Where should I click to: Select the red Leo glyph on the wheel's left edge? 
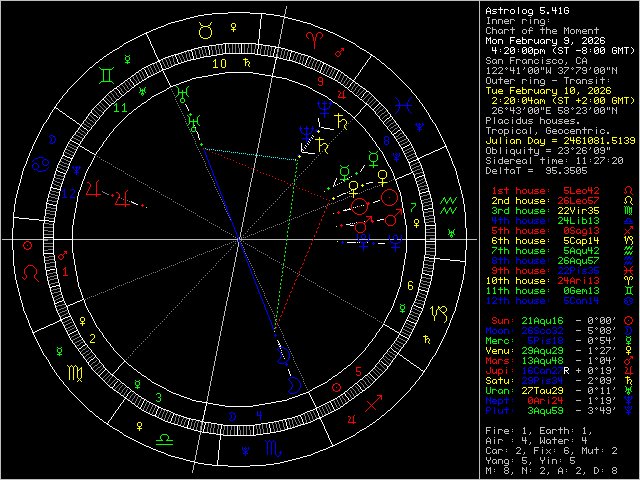(x=29, y=270)
